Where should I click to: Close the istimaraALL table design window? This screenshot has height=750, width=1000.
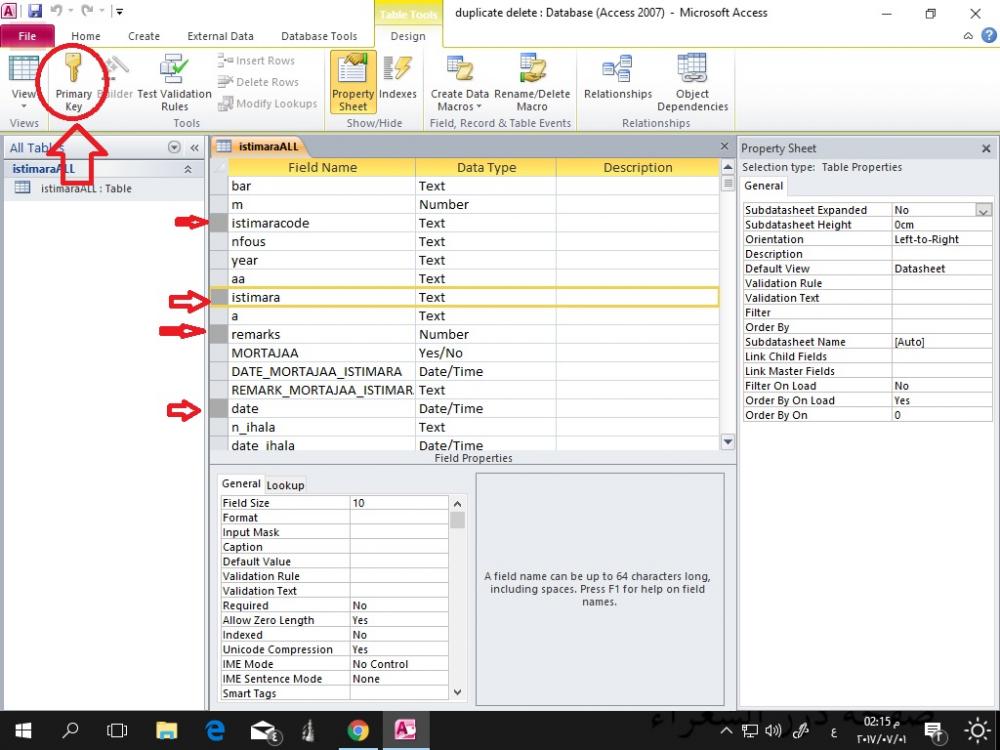click(x=724, y=146)
